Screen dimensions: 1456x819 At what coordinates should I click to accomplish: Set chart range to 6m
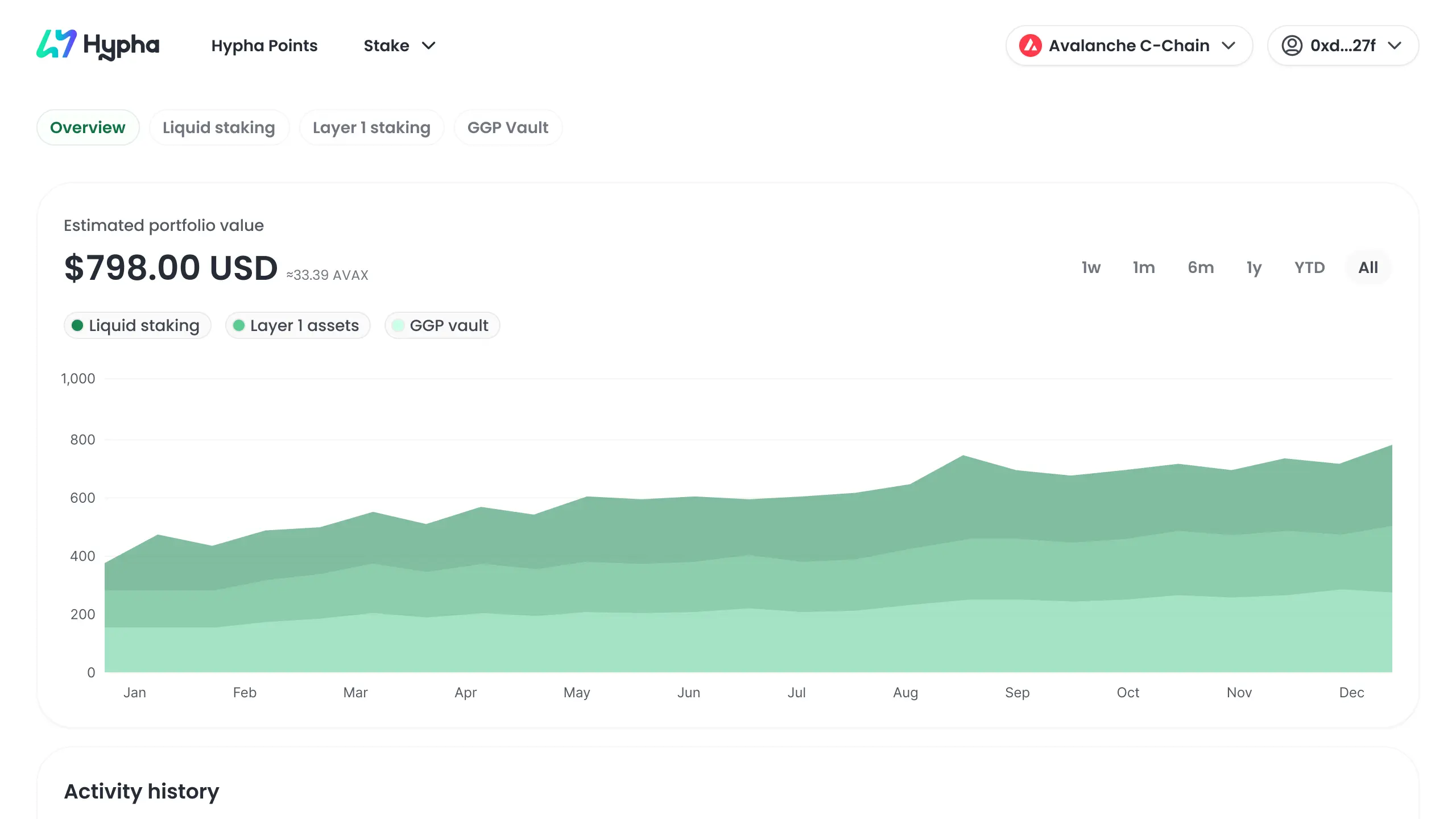pos(1201,267)
